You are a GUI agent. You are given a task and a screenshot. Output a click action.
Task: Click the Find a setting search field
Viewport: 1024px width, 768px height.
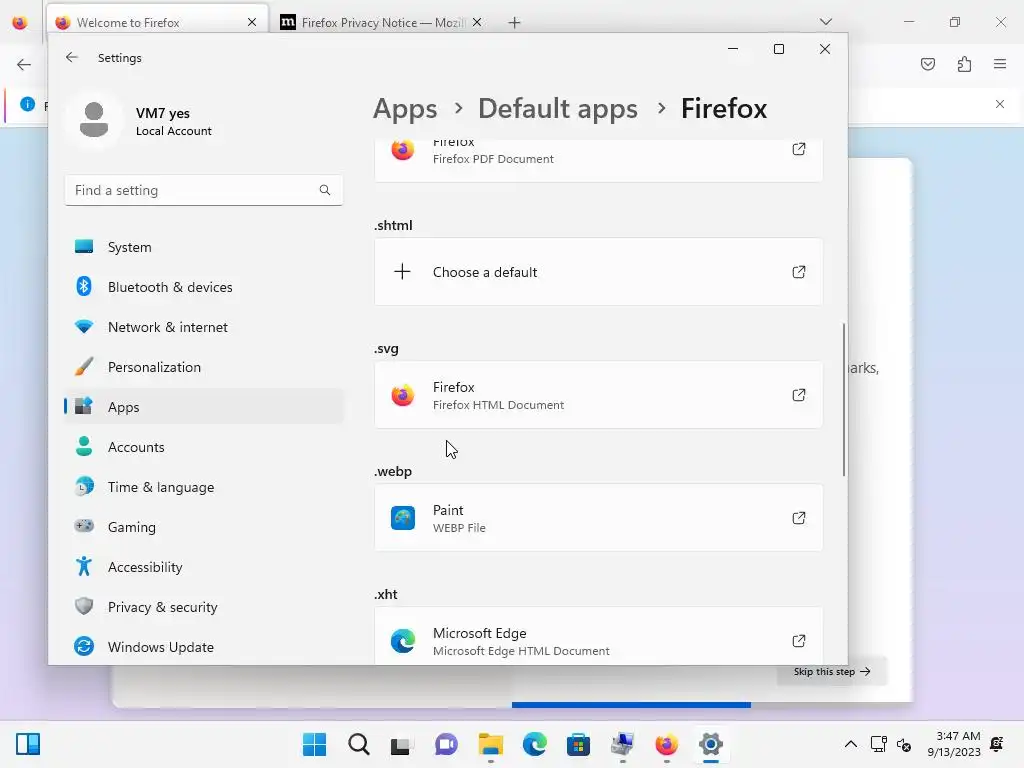point(204,190)
